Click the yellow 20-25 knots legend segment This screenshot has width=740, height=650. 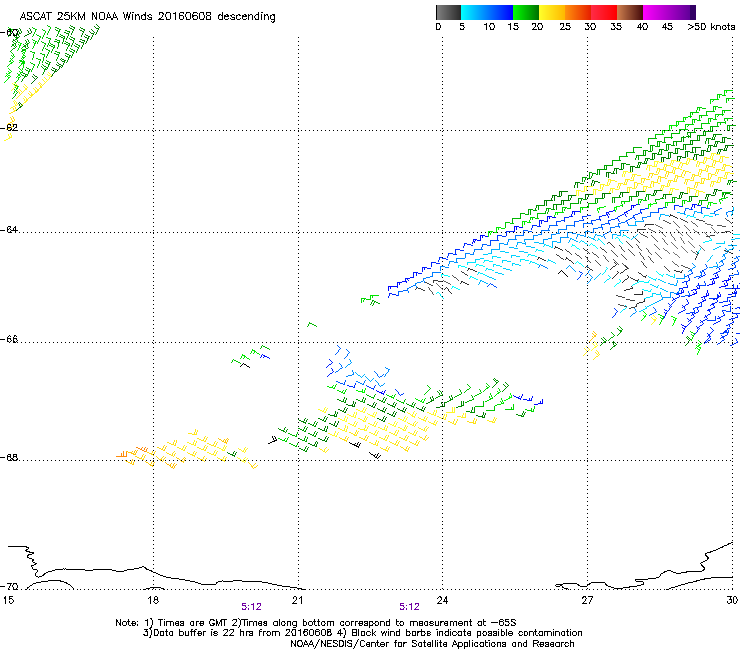click(x=552, y=12)
